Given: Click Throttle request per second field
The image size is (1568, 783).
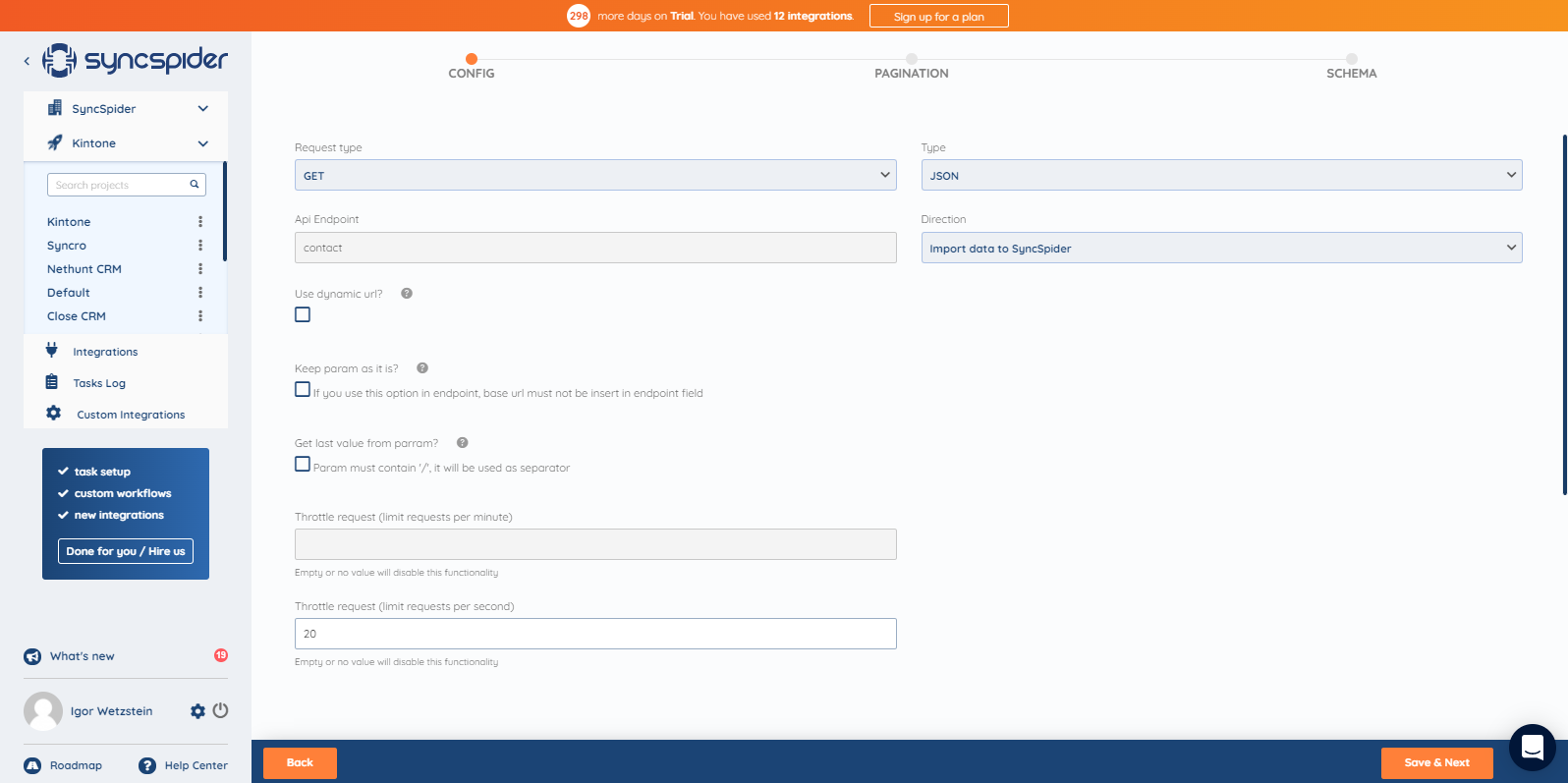Looking at the screenshot, I should click(595, 634).
